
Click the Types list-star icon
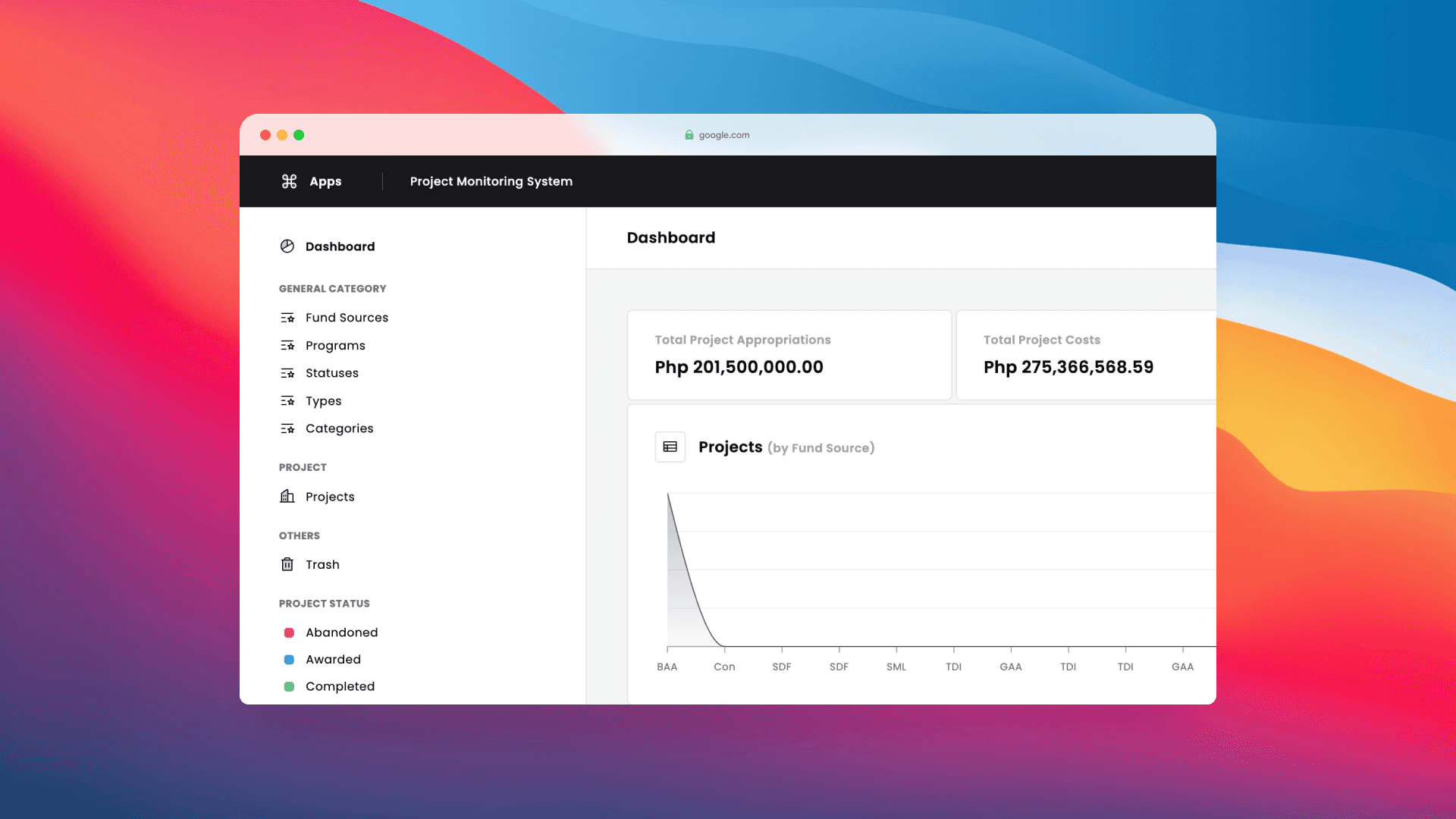(287, 401)
